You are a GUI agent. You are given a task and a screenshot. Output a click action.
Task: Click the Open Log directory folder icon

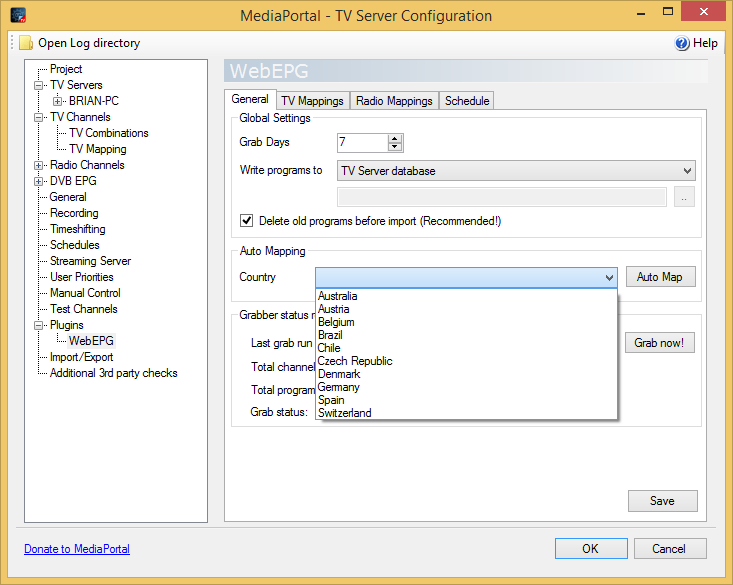point(26,43)
